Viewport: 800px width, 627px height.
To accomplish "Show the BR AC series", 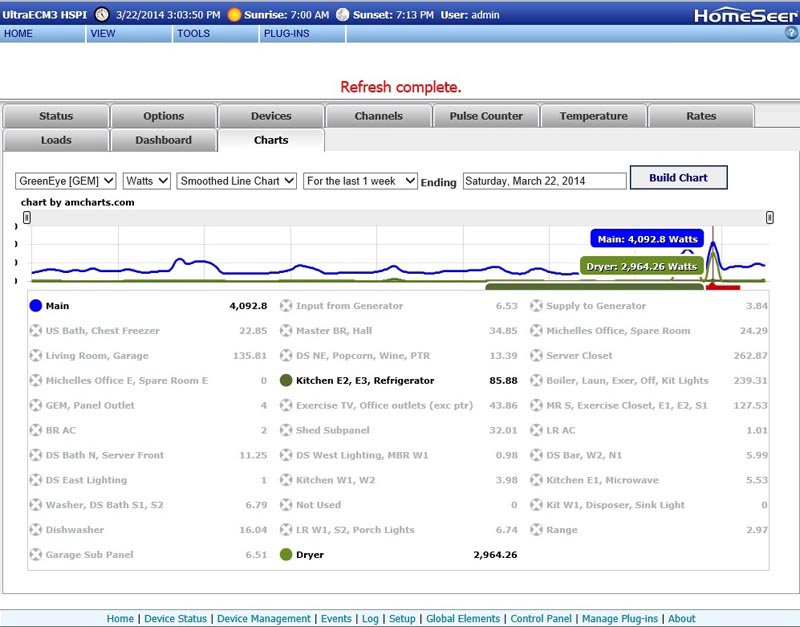I will 36,430.
